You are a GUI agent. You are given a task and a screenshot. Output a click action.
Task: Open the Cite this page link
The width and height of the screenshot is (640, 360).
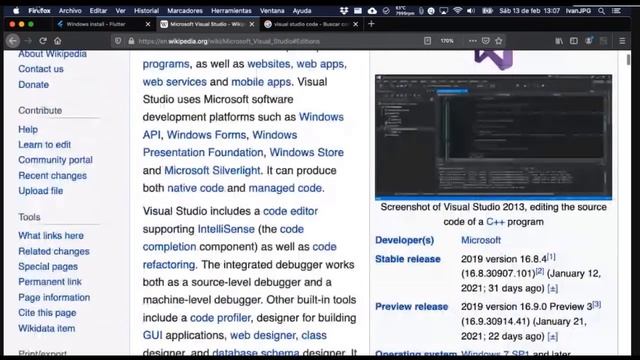click(x=47, y=313)
